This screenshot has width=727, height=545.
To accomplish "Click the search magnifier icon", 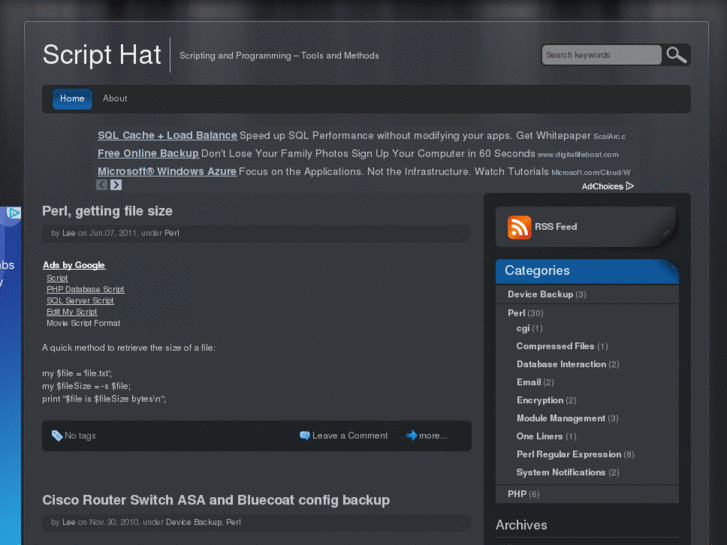I will (677, 55).
